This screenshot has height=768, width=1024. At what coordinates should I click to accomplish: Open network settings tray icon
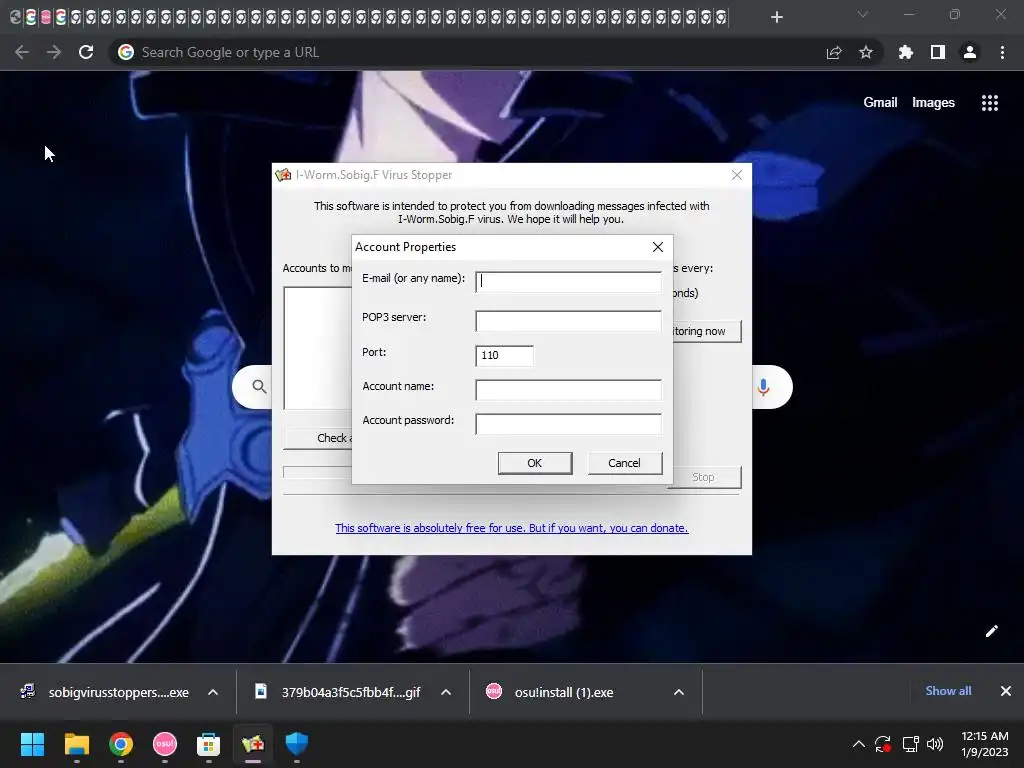[910, 744]
